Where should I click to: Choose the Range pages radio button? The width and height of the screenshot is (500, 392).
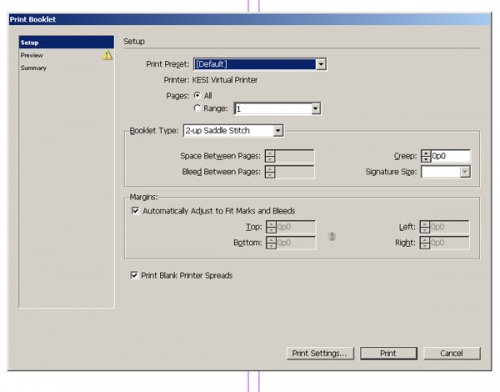[x=197, y=108]
